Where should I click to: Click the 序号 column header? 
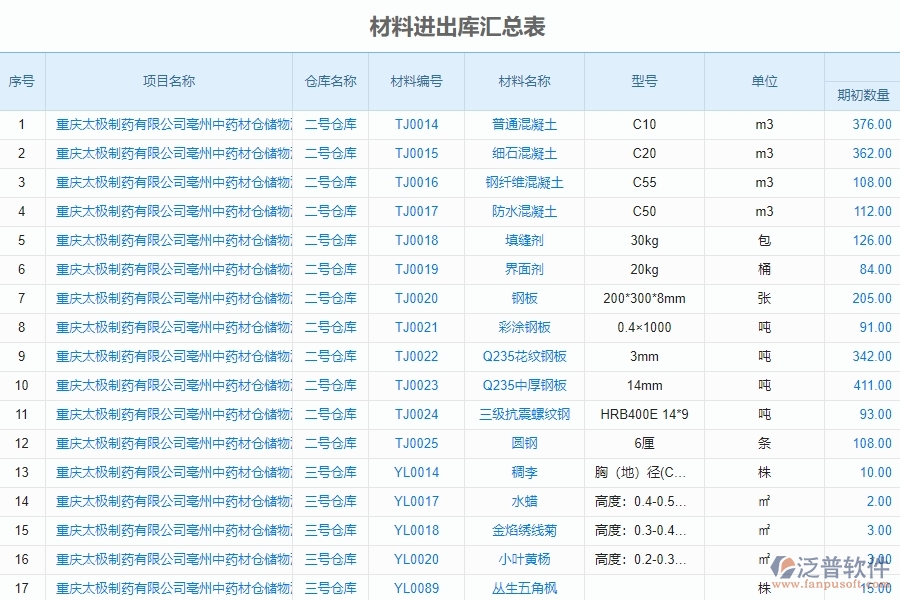[x=23, y=82]
